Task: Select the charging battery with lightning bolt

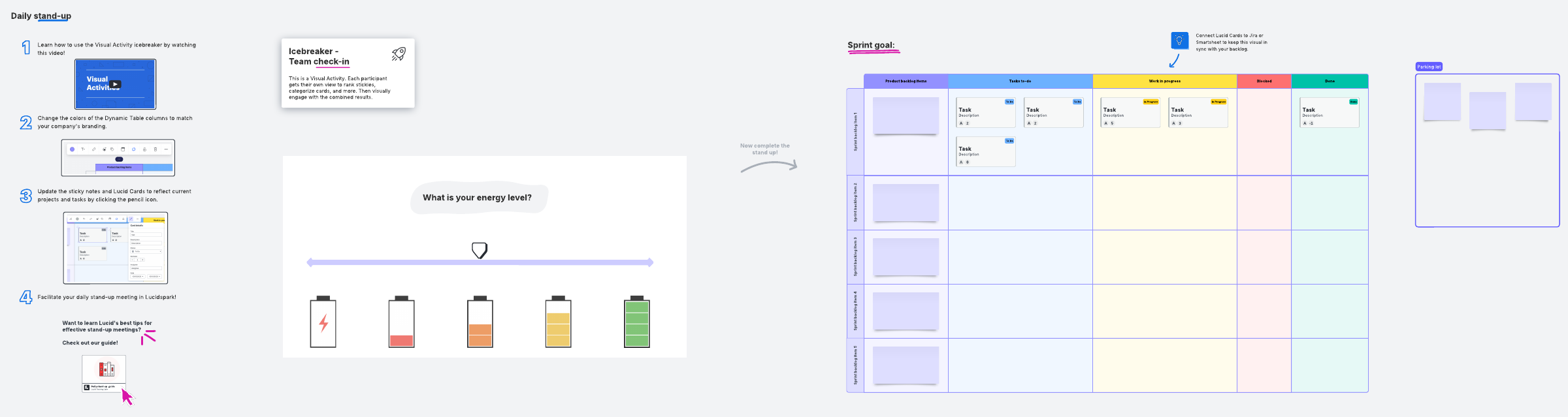Action: point(323,322)
